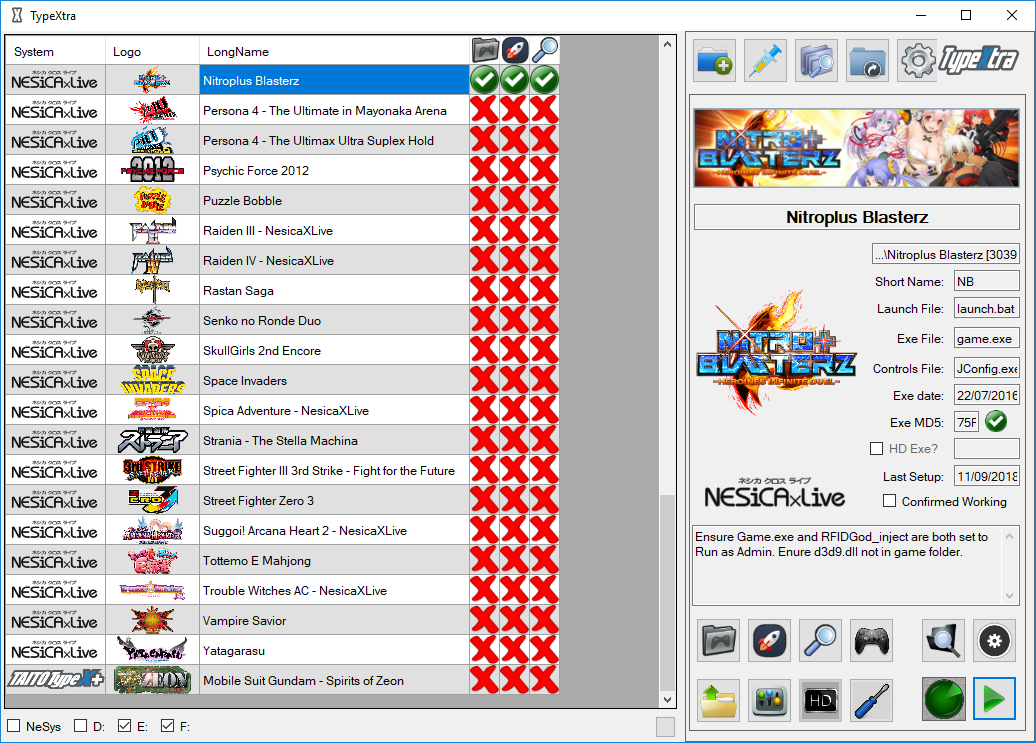Click the Controls File field JConfig.exe

[986, 369]
